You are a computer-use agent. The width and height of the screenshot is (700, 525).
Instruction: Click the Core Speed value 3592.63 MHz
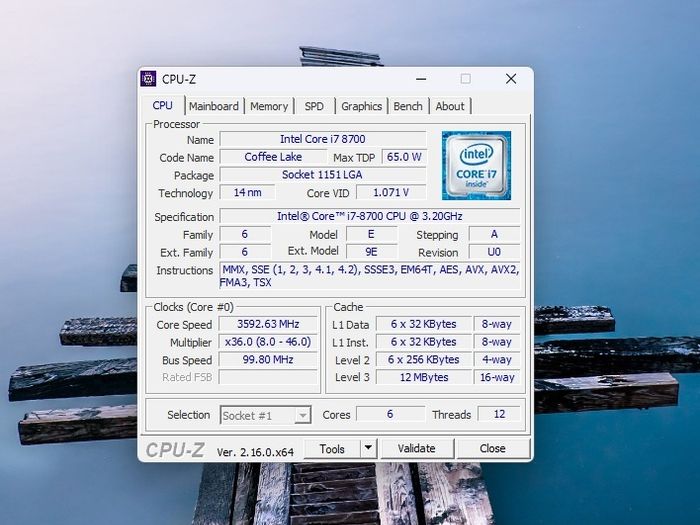268,324
